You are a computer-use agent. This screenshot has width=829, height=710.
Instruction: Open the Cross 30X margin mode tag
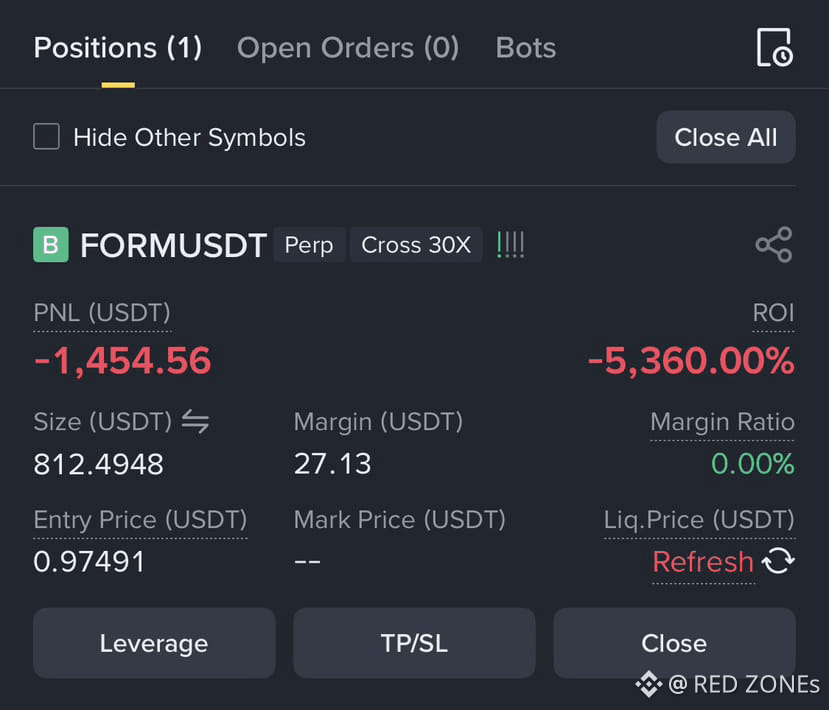pos(416,245)
